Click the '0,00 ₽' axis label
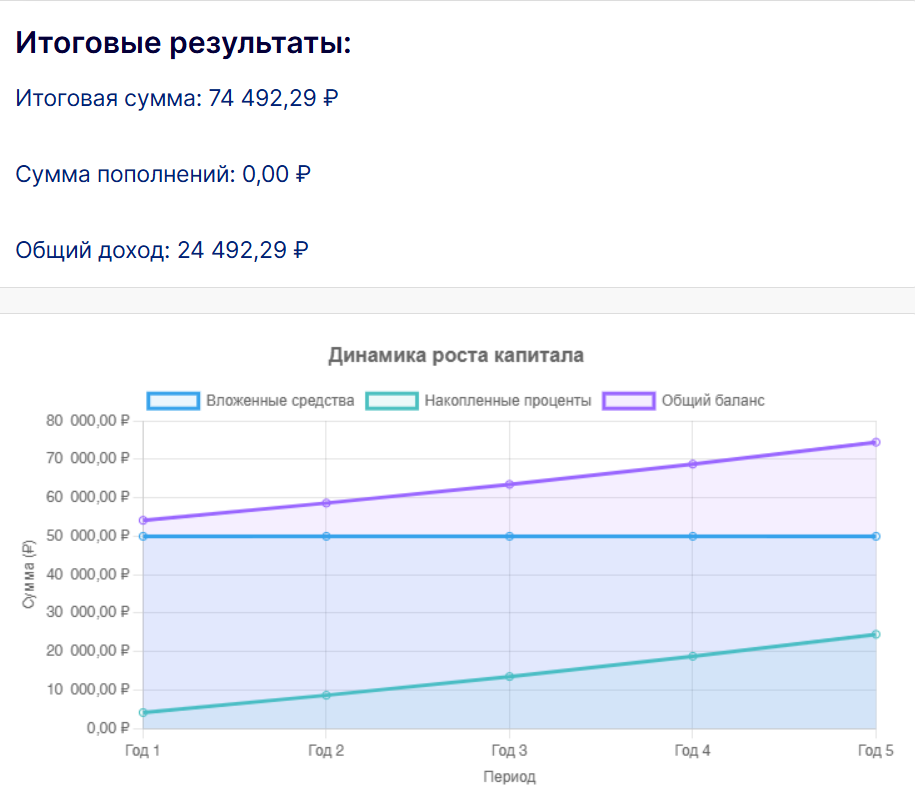 (x=108, y=728)
